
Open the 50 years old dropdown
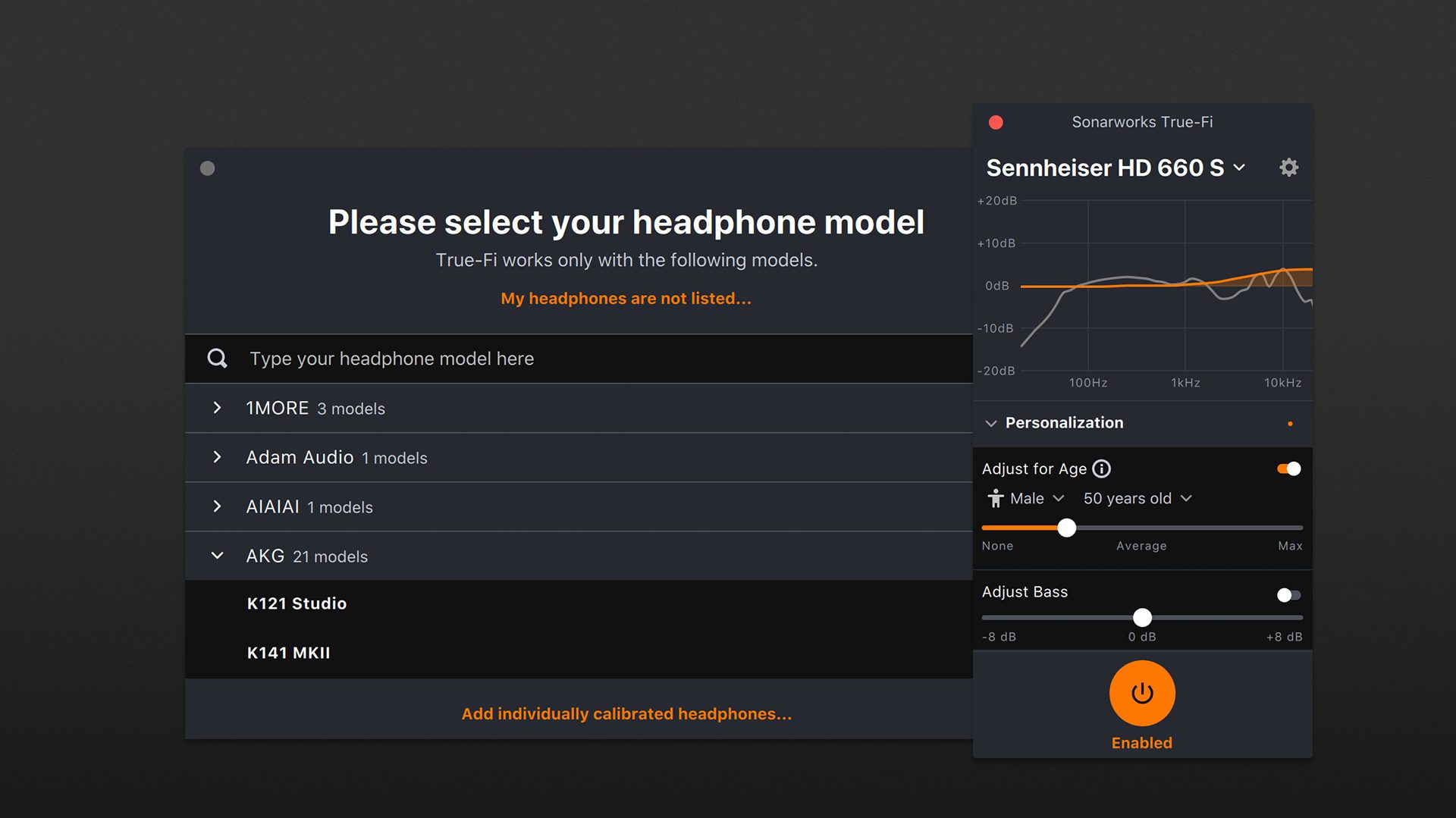1137,499
